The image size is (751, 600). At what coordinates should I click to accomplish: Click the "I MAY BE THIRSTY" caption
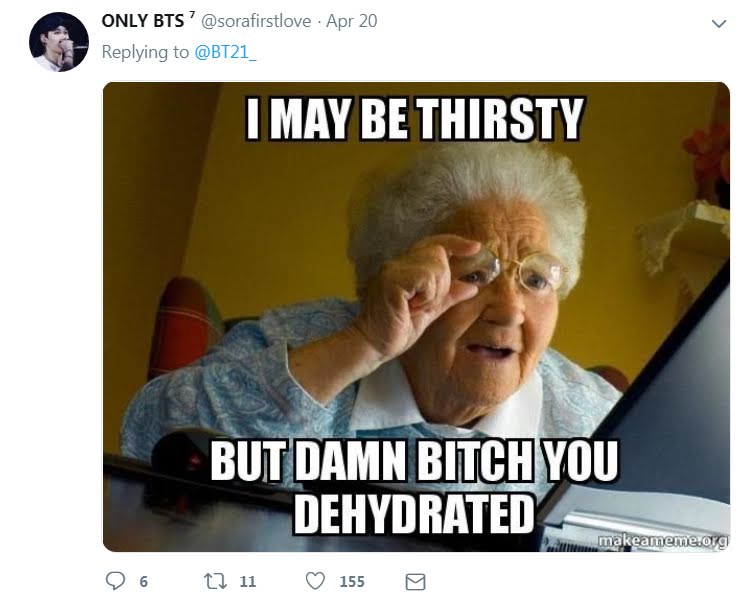(415, 118)
